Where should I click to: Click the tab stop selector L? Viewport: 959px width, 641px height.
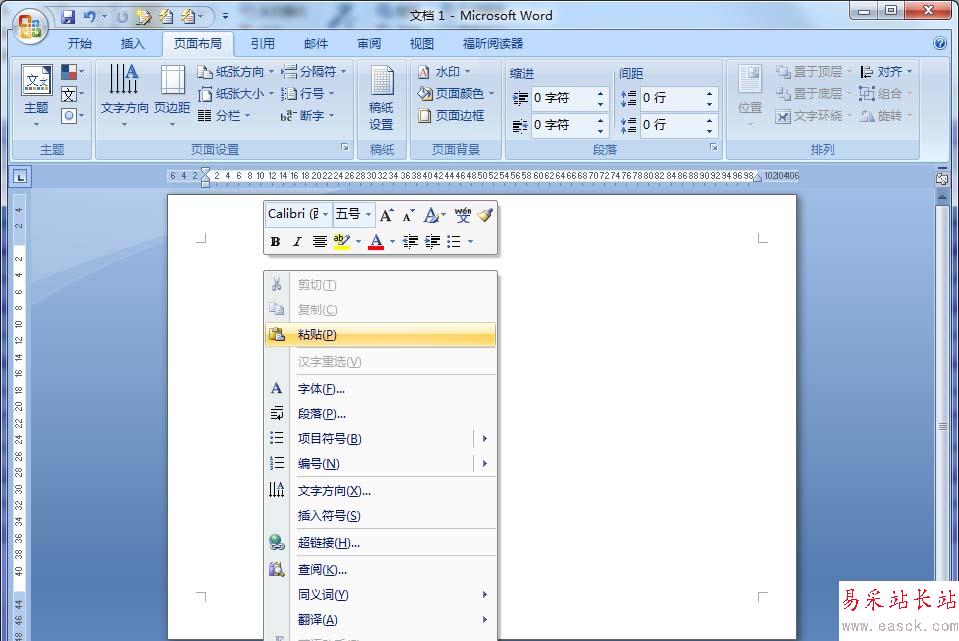[x=20, y=177]
